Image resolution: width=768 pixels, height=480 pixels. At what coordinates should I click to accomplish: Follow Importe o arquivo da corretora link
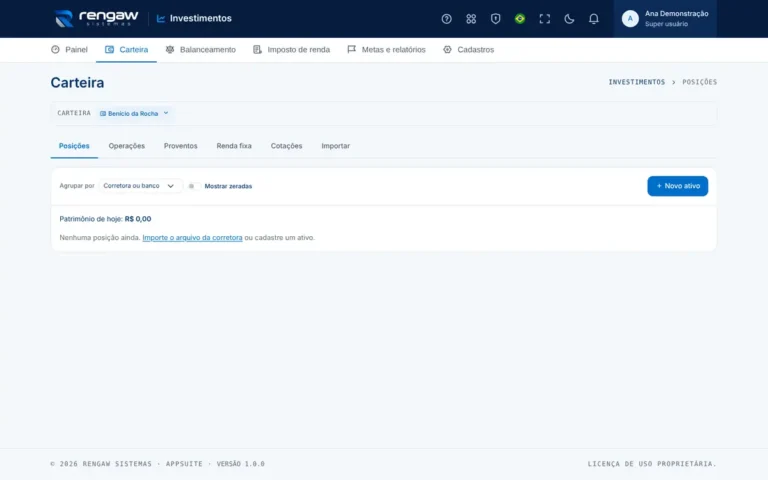[x=192, y=238]
